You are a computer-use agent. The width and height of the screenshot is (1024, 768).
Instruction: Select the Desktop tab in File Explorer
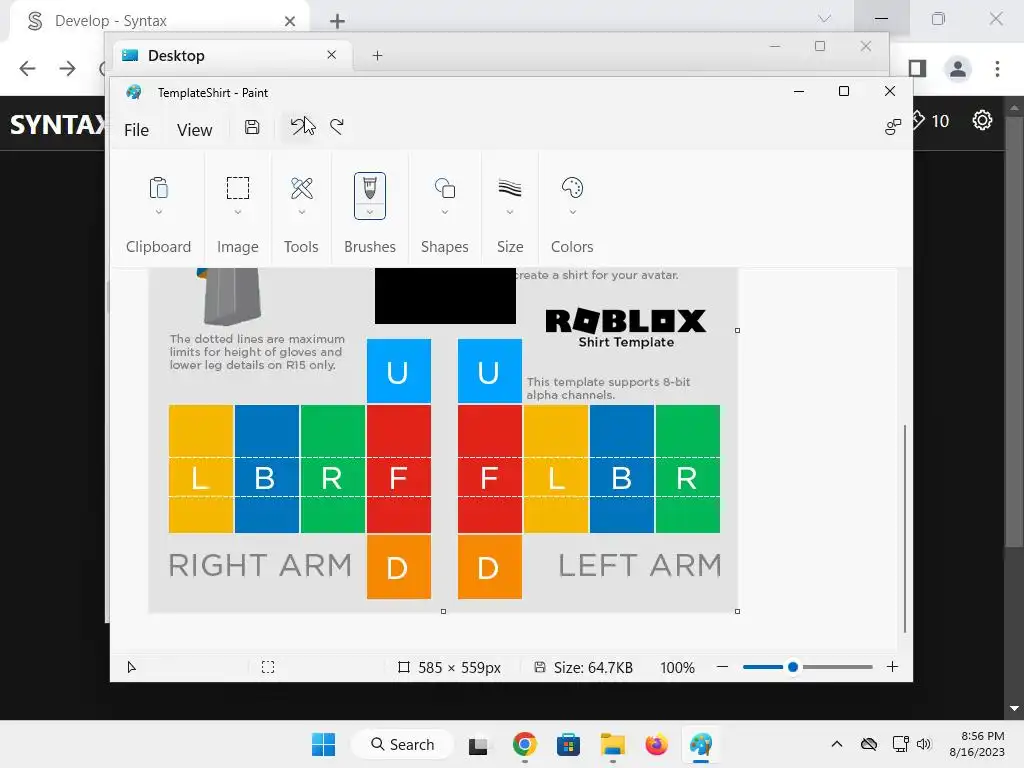click(232, 56)
